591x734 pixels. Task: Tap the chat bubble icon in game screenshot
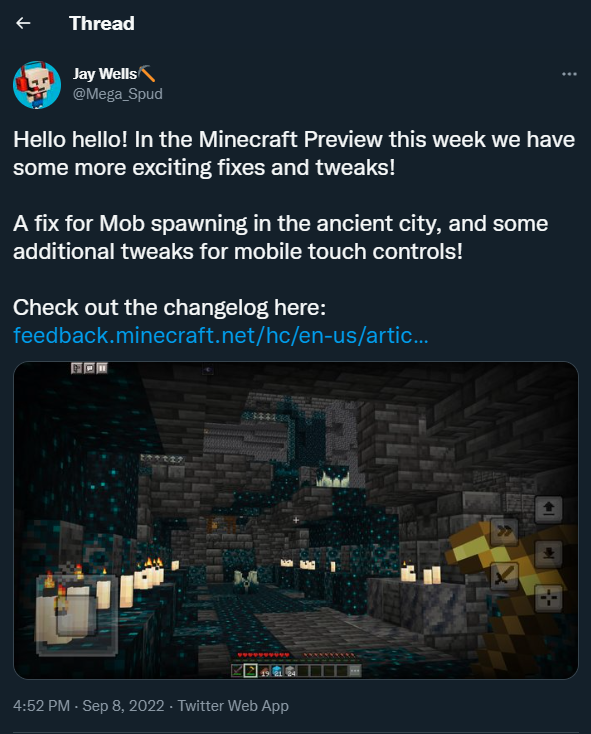[x=89, y=368]
